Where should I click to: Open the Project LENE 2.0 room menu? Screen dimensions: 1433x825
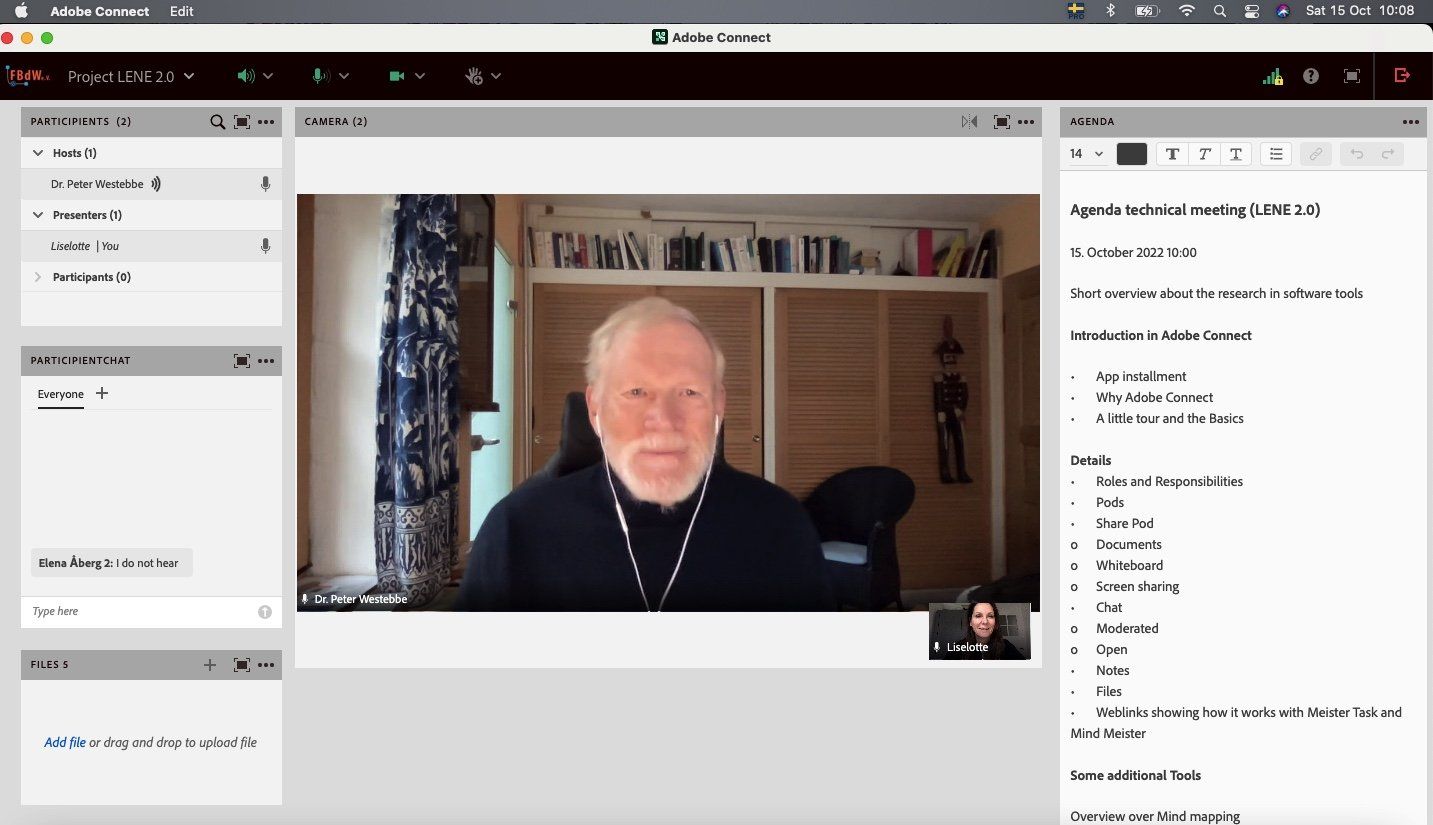[131, 76]
